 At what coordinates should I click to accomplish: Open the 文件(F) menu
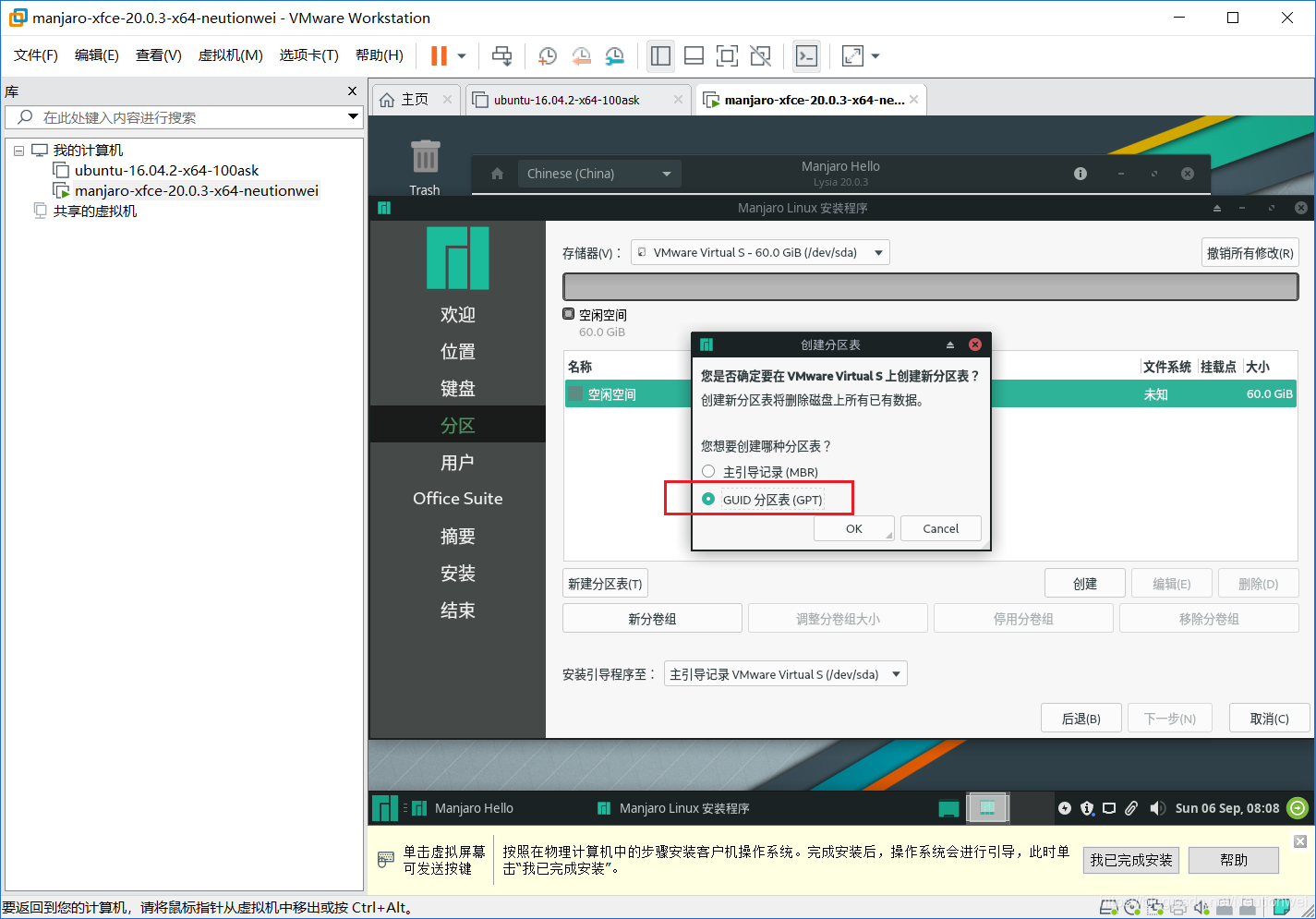[x=36, y=55]
